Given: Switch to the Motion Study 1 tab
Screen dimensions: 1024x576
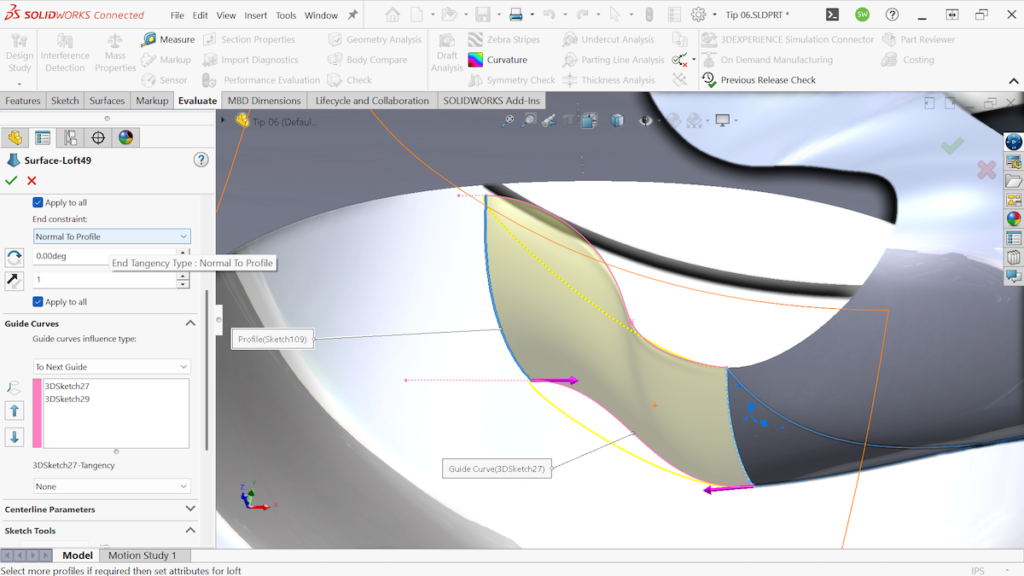Looking at the screenshot, I should pos(144,555).
